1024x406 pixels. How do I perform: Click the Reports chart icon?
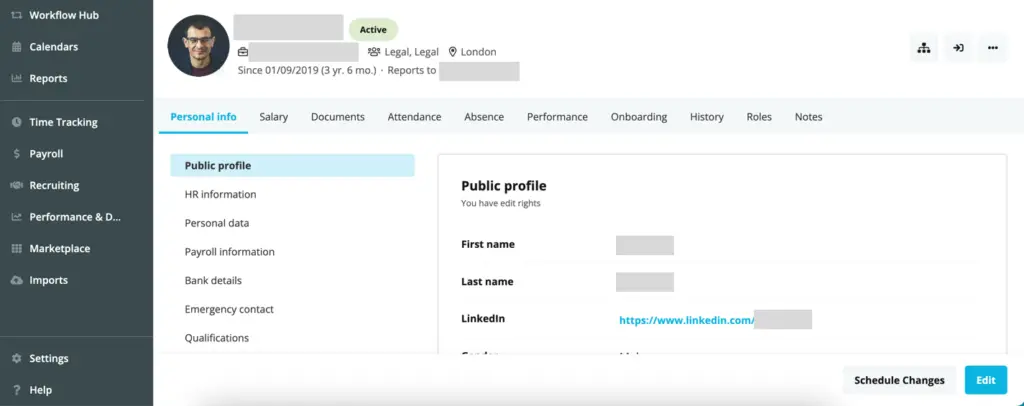[16, 79]
